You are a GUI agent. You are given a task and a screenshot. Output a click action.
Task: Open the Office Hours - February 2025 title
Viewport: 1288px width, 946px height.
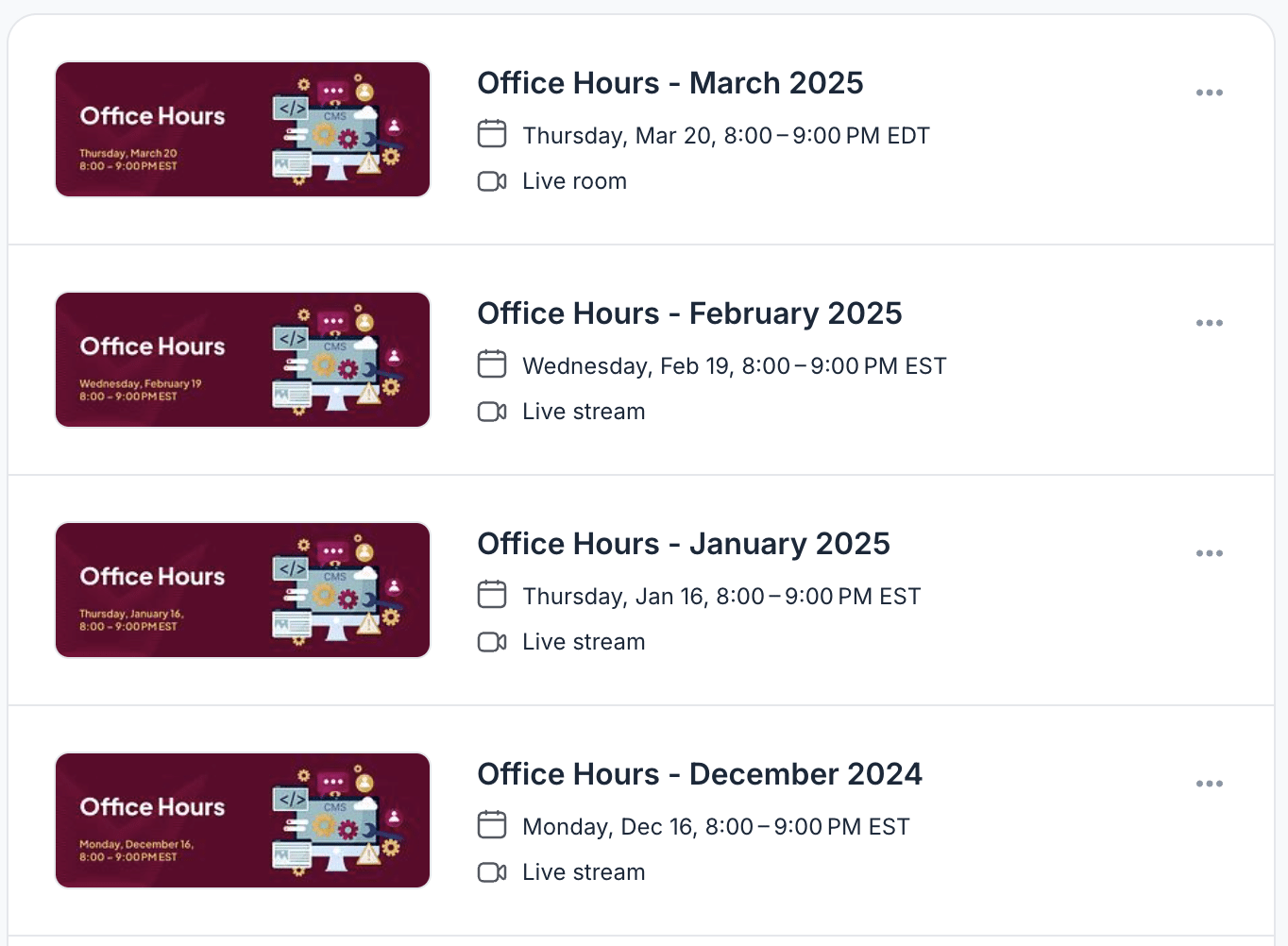pyautogui.click(x=689, y=313)
